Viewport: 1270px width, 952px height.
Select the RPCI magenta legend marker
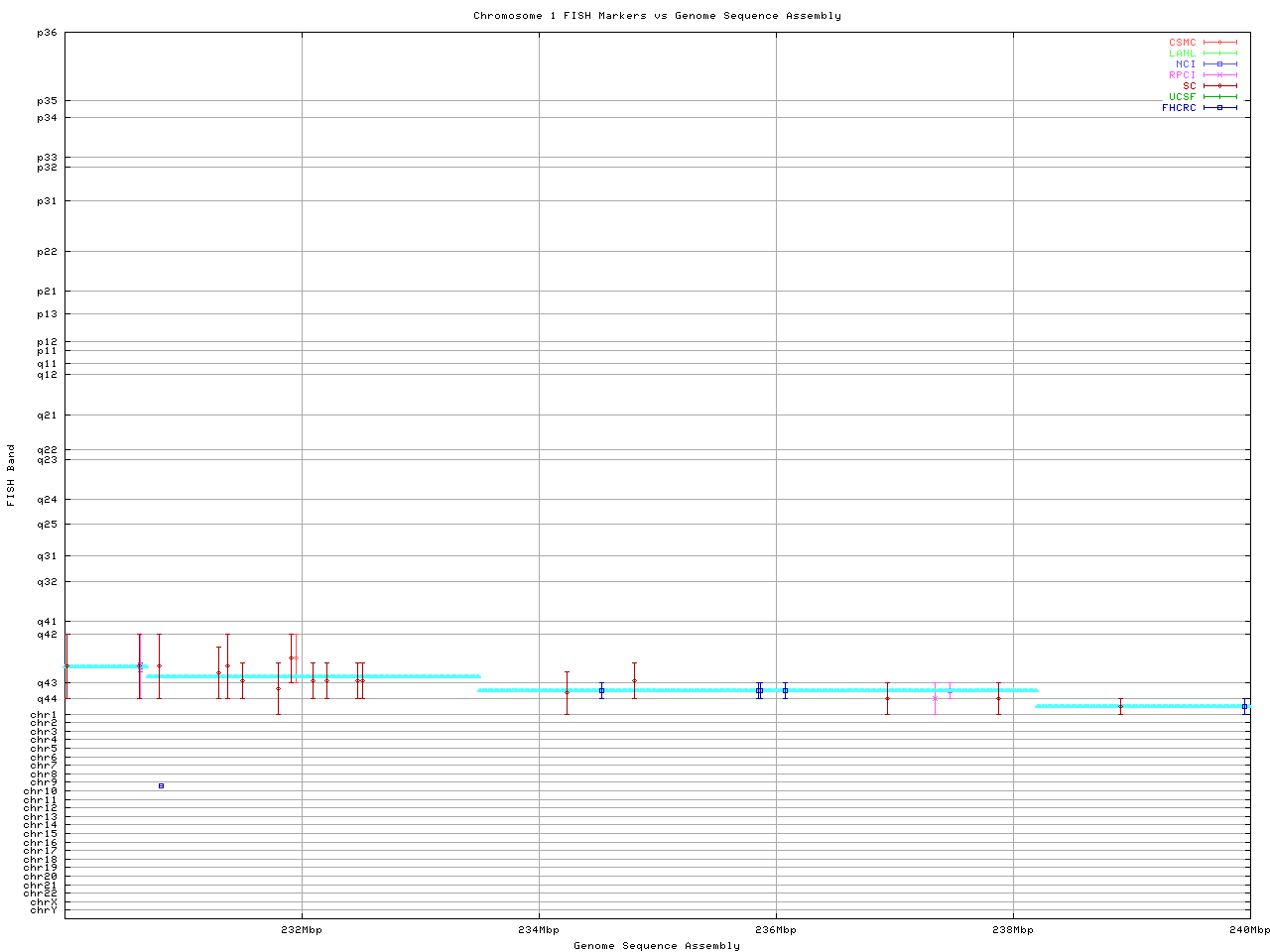point(1219,75)
